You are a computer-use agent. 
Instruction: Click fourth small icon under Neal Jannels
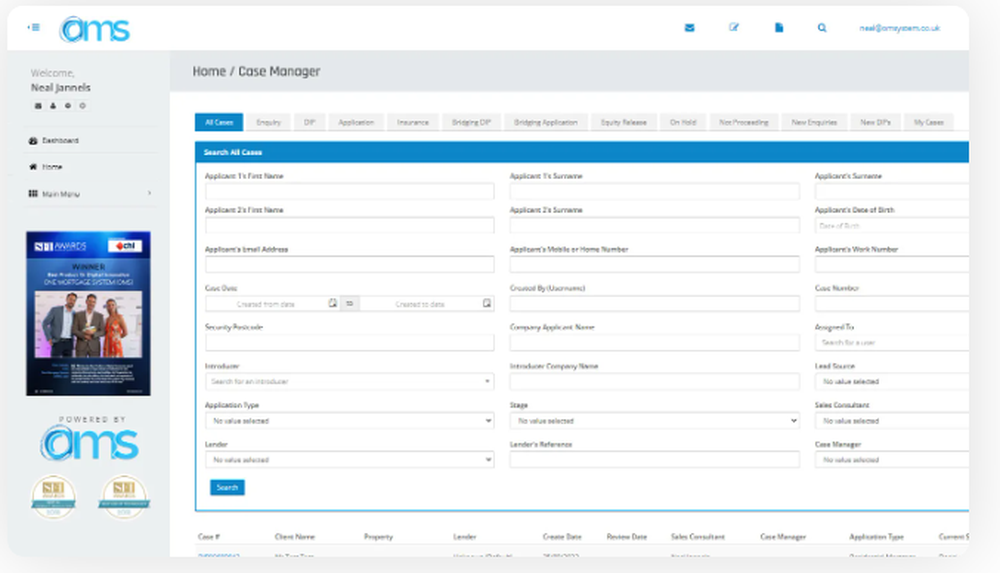click(82, 106)
